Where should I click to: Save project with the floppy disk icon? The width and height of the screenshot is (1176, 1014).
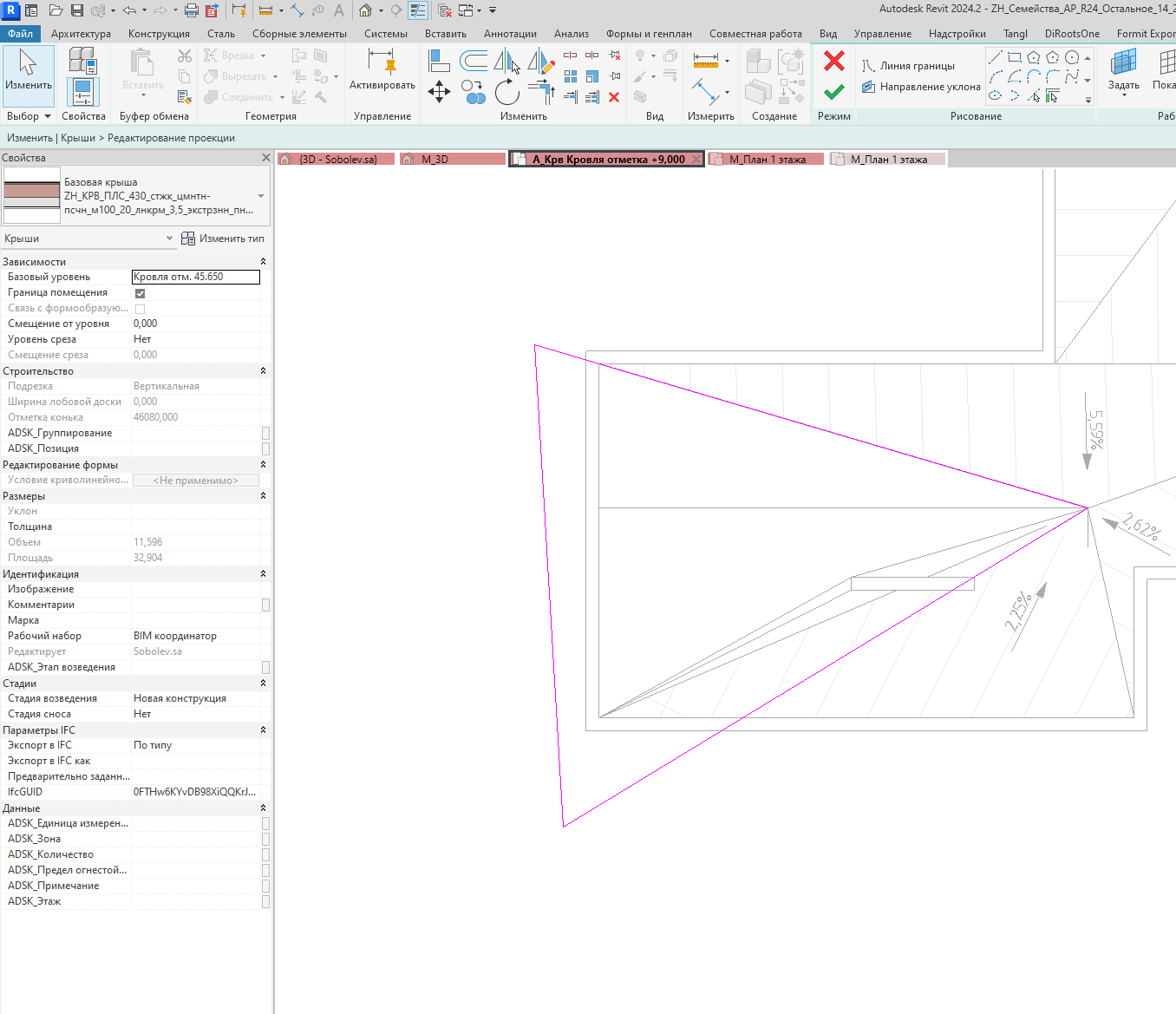pos(77,10)
